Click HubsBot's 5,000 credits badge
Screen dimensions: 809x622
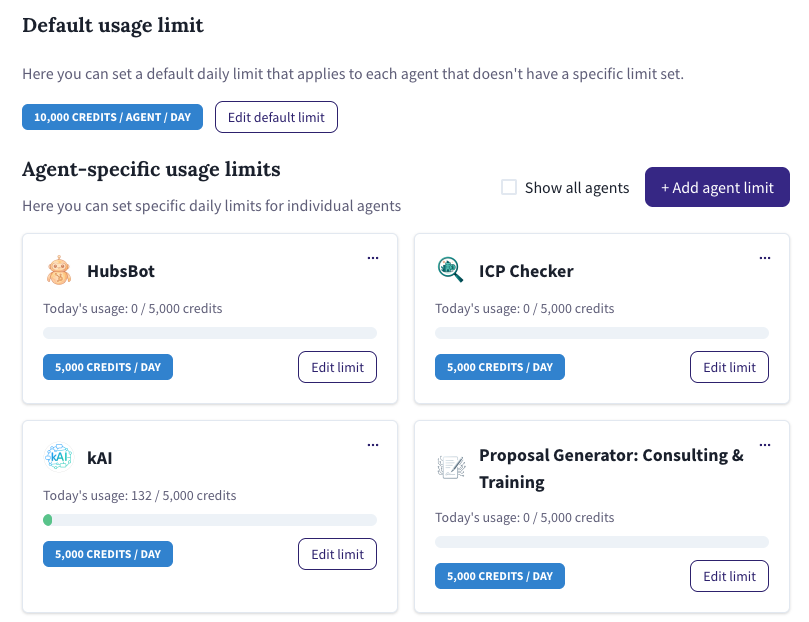[107, 367]
